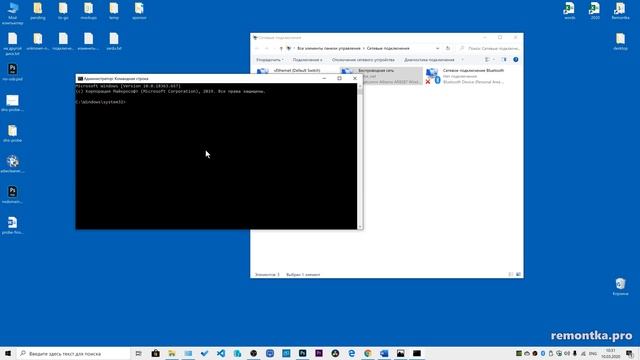The image size is (640, 360).
Task: Select Command Prompt on the taskbar
Action: pos(417,353)
